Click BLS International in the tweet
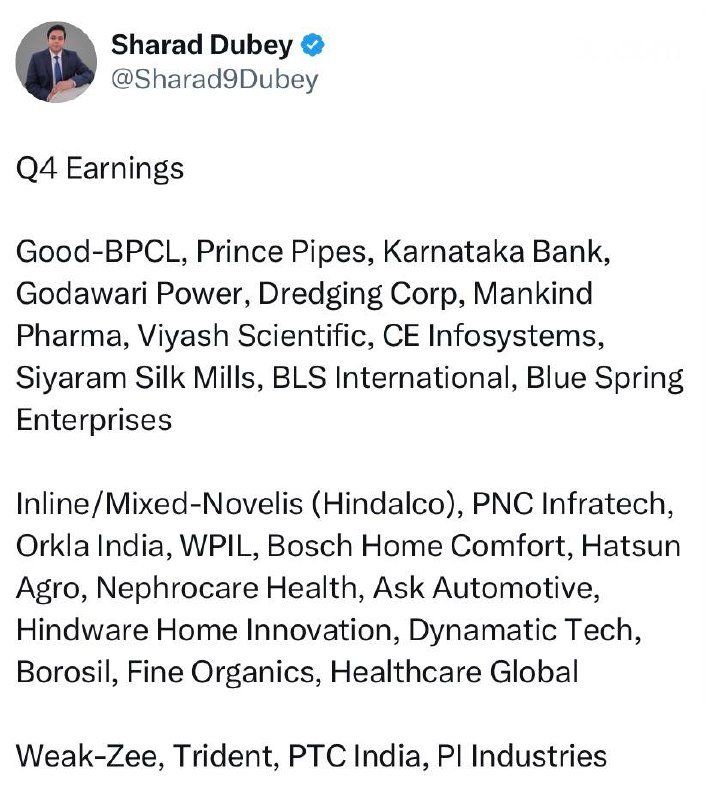Viewport: 711px width, 800px height. (391, 379)
